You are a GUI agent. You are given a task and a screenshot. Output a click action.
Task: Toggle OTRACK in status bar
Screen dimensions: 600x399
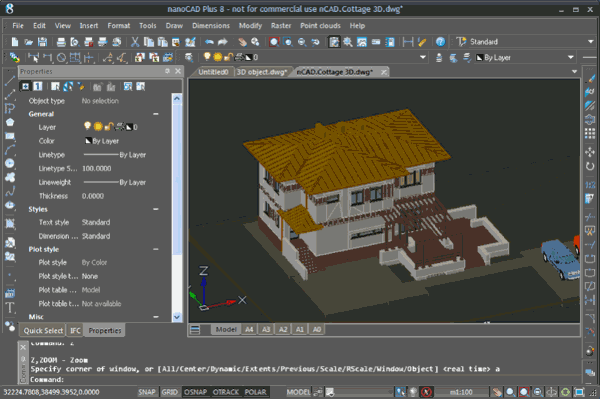click(226, 392)
